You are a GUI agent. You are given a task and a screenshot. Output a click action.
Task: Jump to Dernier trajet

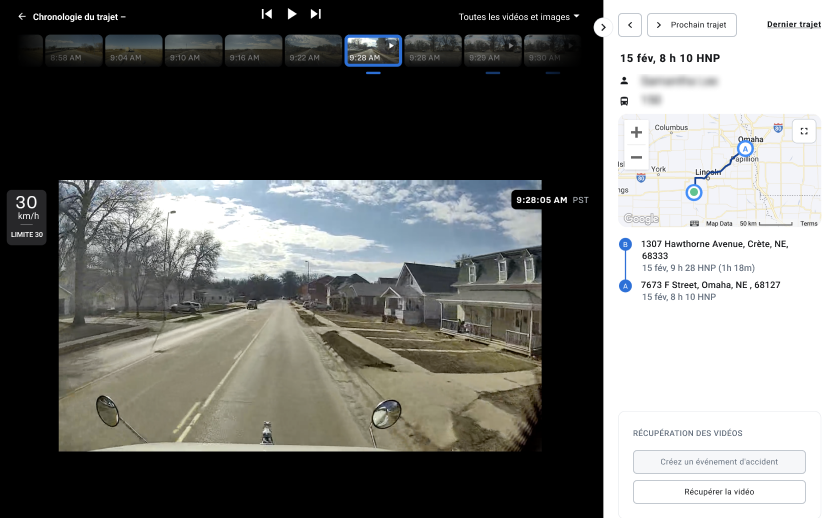pos(793,25)
